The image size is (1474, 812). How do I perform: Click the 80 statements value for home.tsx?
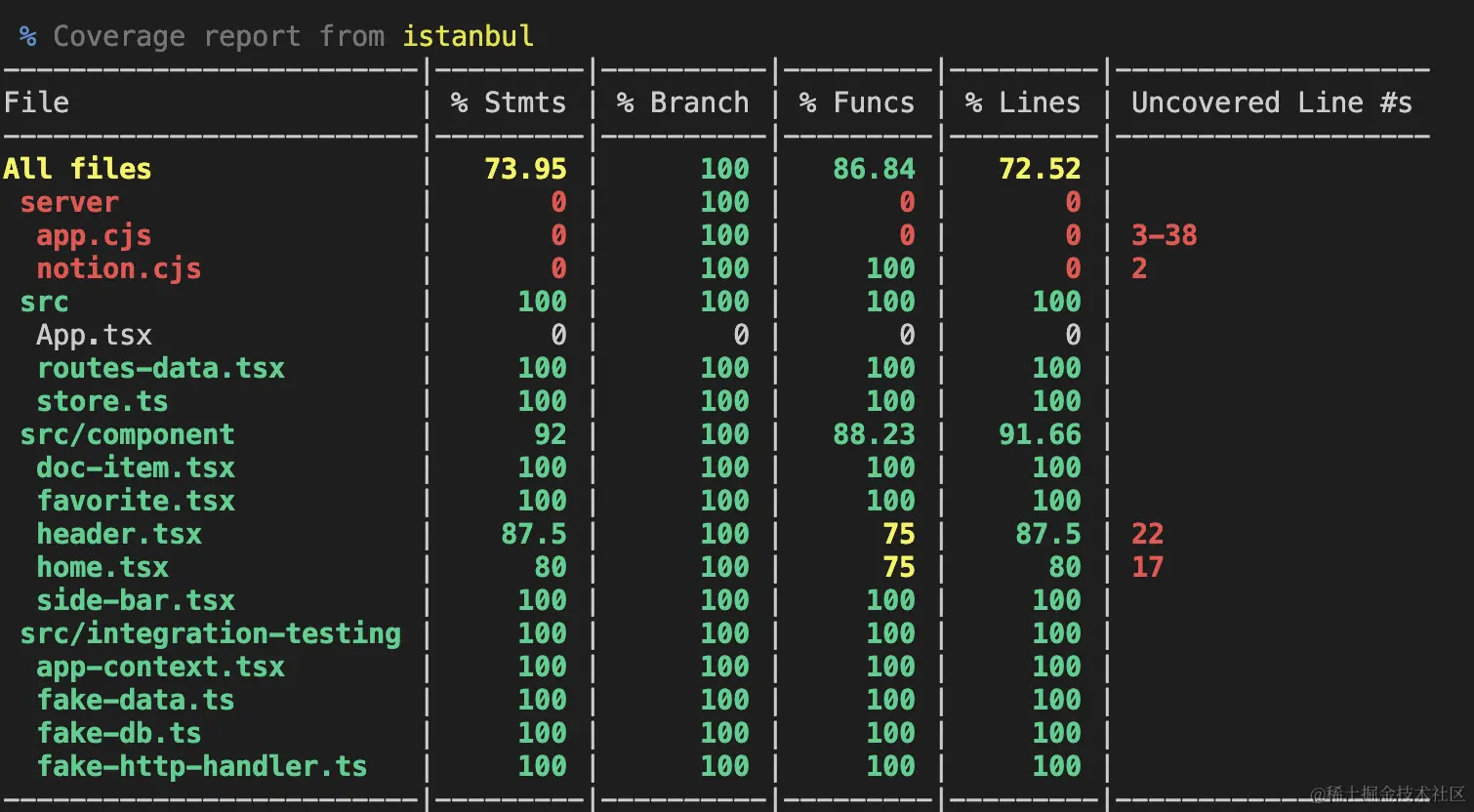(x=550, y=567)
